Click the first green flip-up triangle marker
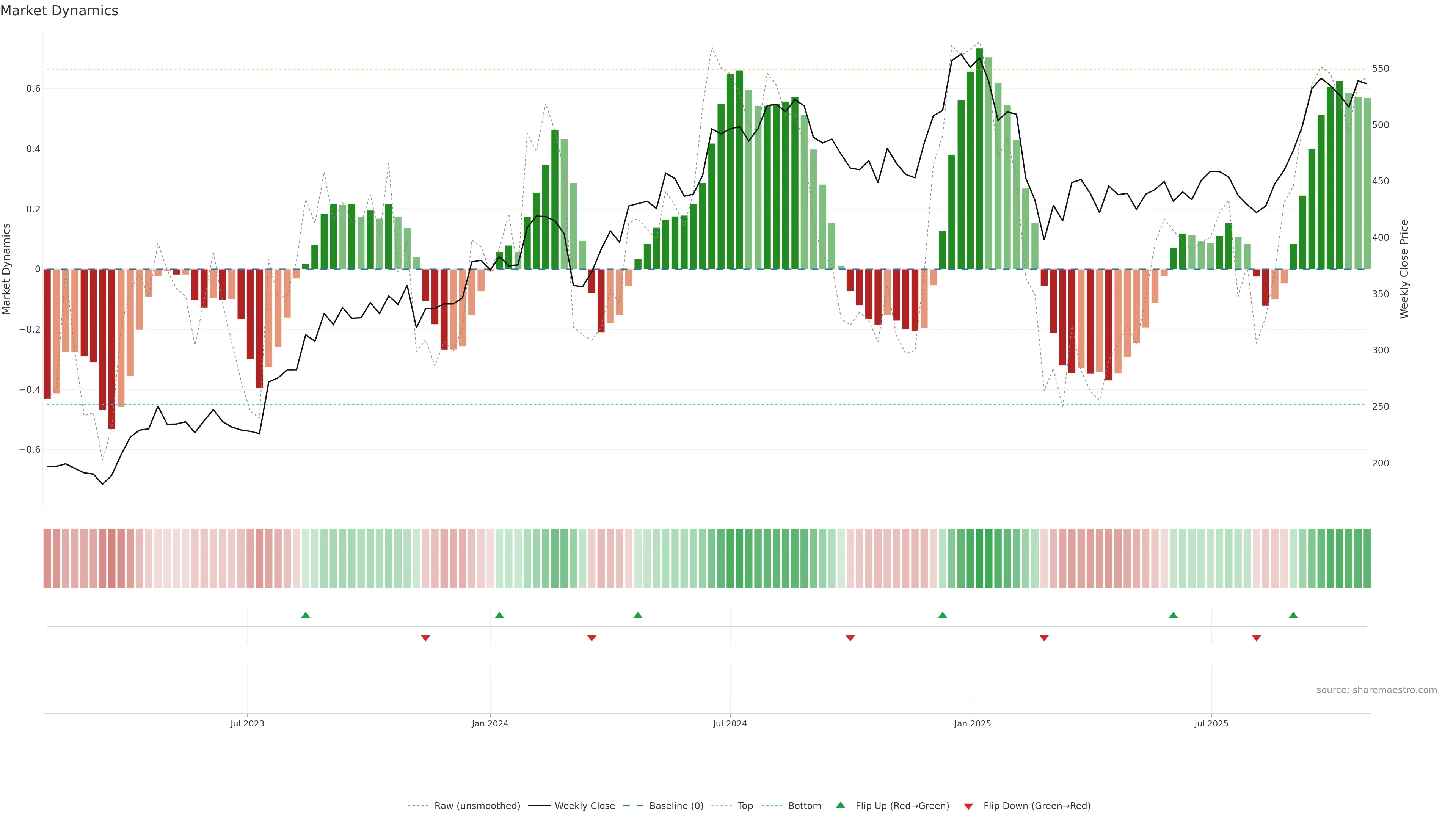Viewport: 1456px width, 819px height. coord(306,615)
